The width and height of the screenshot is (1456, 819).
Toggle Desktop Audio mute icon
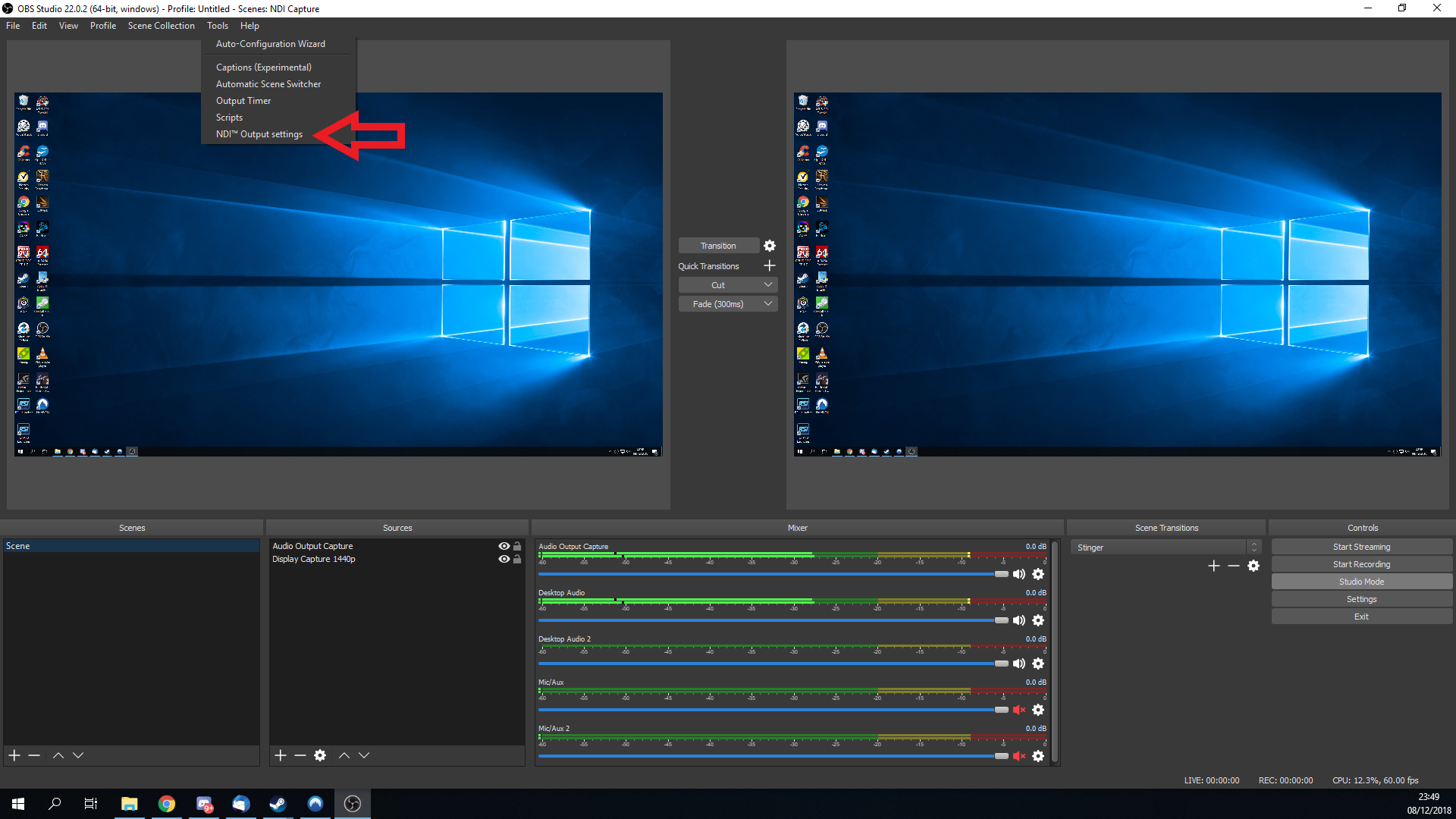1019,620
